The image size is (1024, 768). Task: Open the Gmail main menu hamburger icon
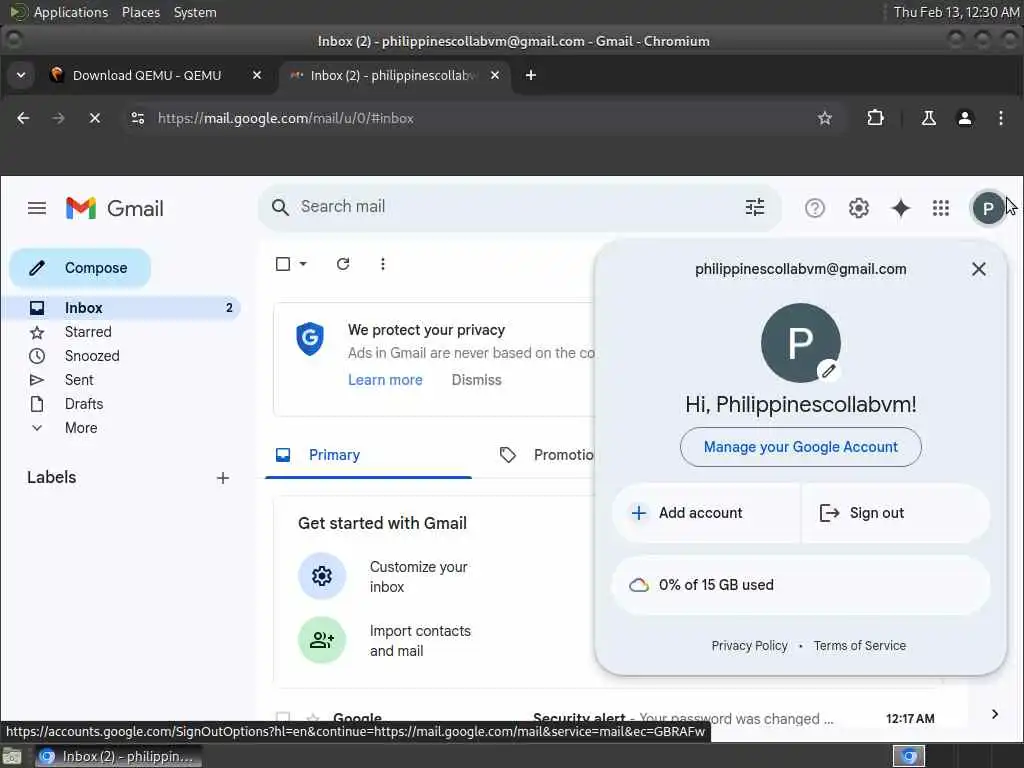(x=37, y=208)
